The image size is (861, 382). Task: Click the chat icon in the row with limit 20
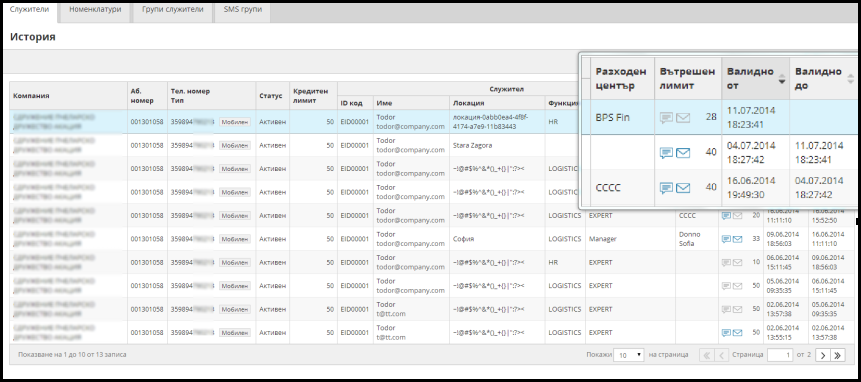pyautogui.click(x=726, y=216)
